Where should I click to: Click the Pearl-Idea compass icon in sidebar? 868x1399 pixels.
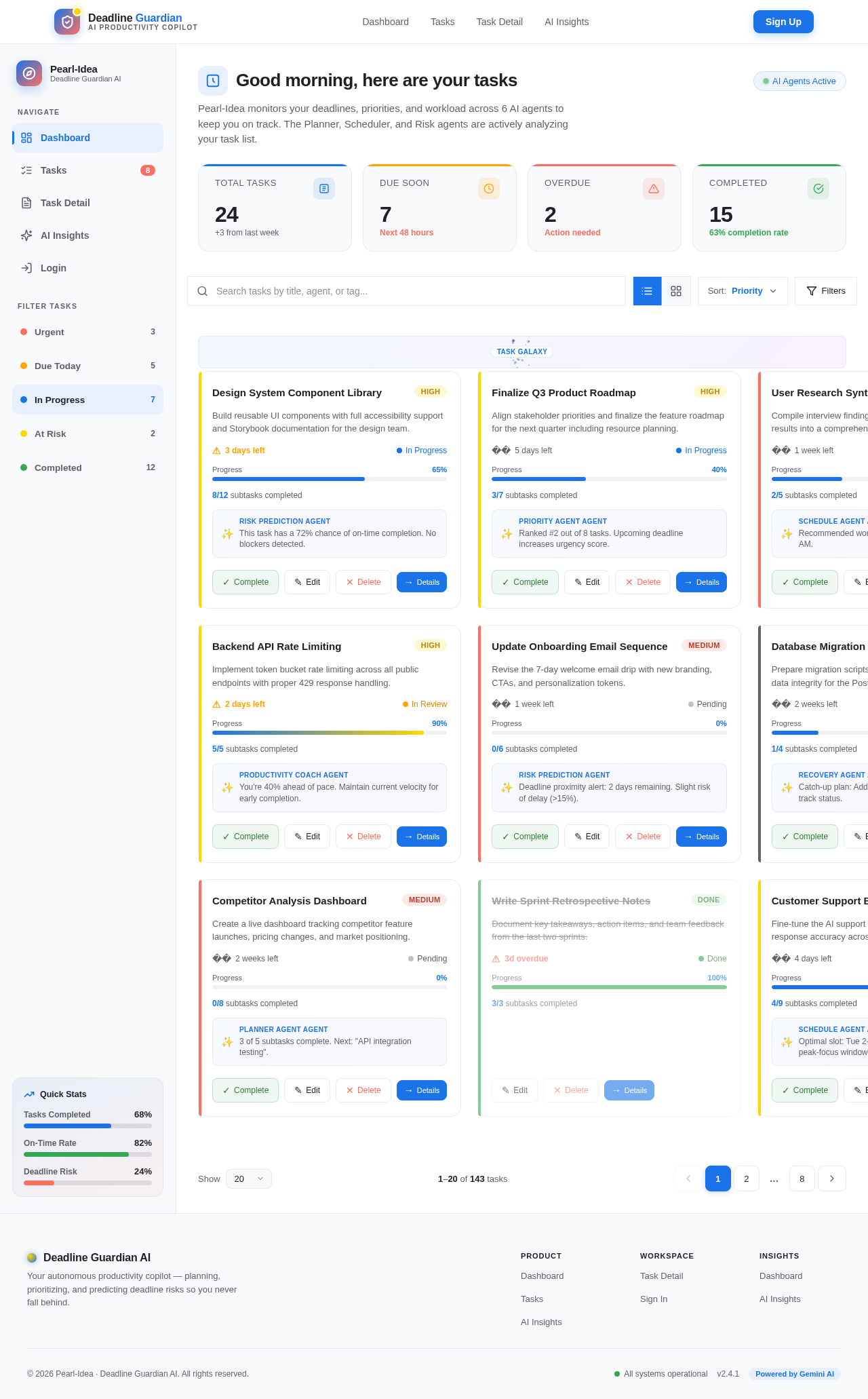point(29,73)
